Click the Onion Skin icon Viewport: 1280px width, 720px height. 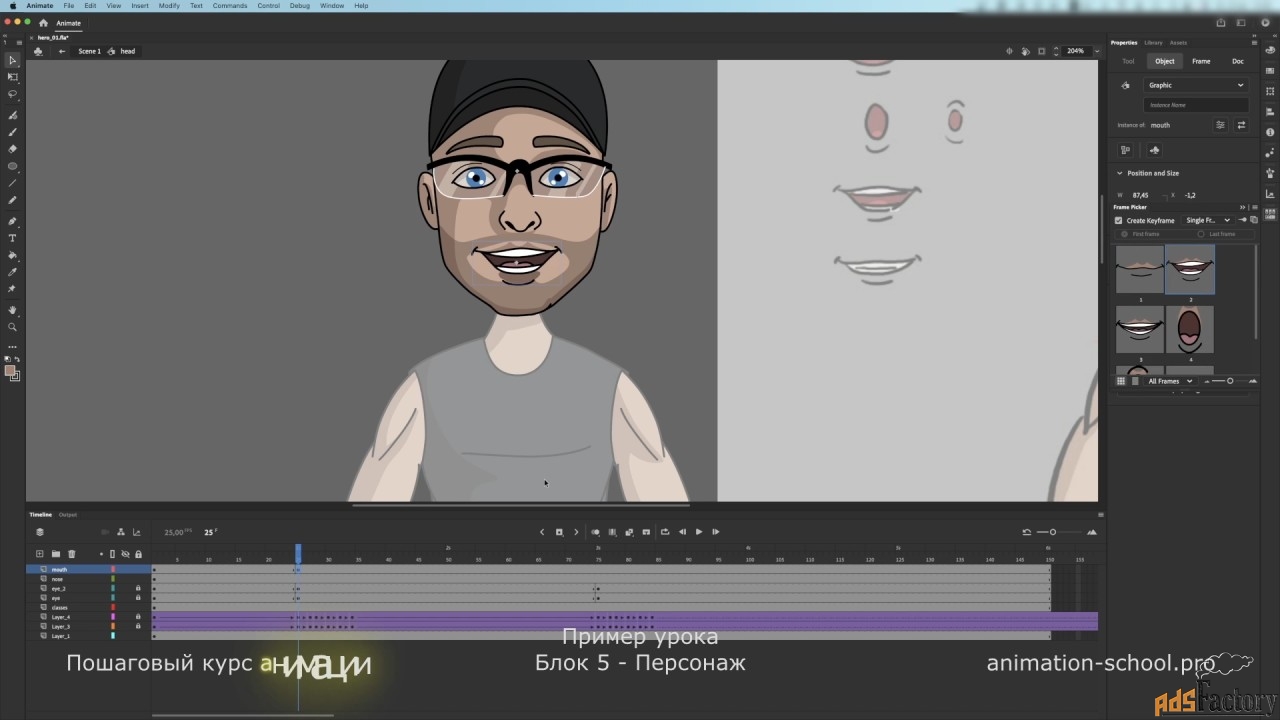[x=595, y=532]
